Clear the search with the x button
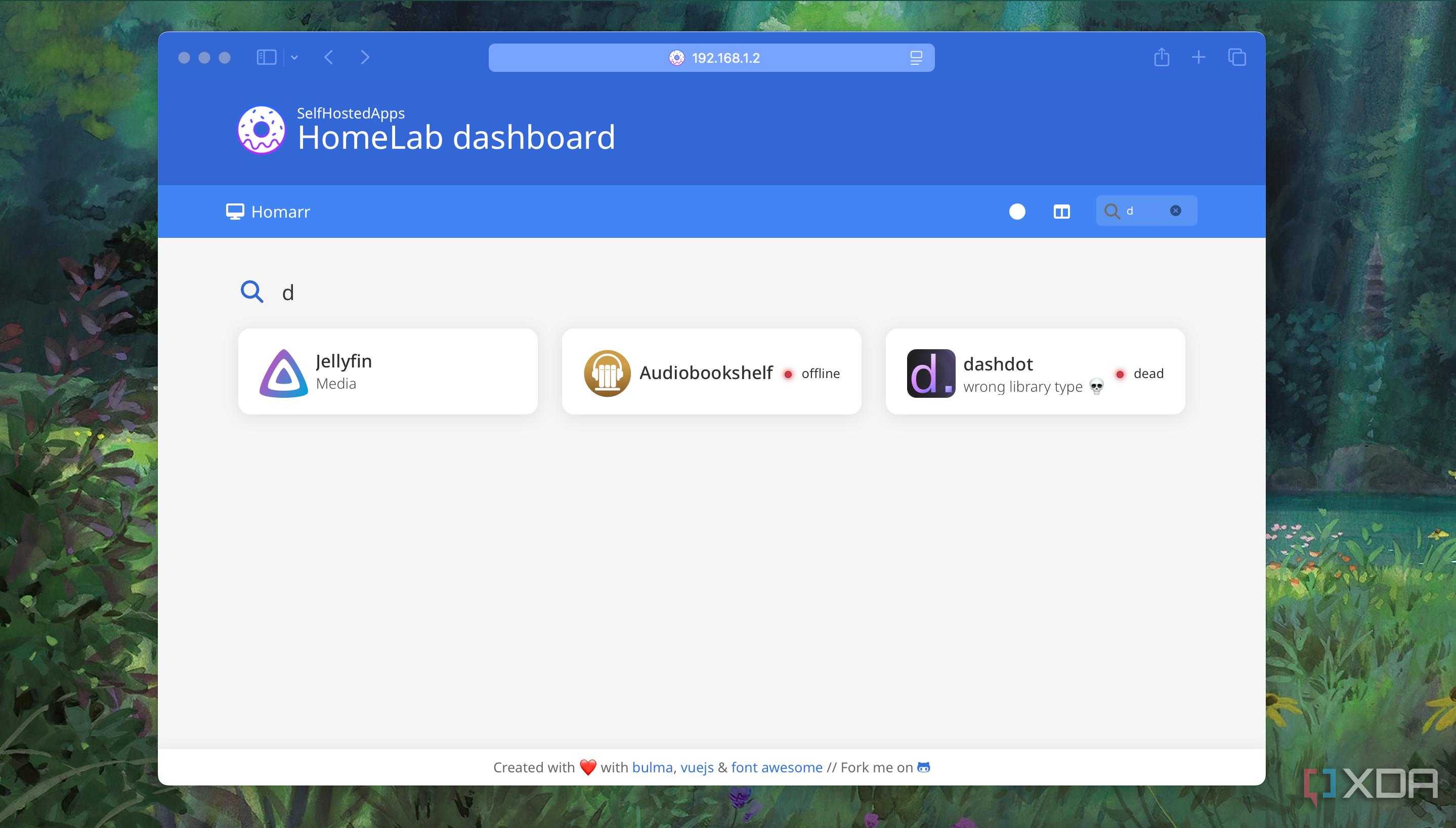 pos(1175,211)
